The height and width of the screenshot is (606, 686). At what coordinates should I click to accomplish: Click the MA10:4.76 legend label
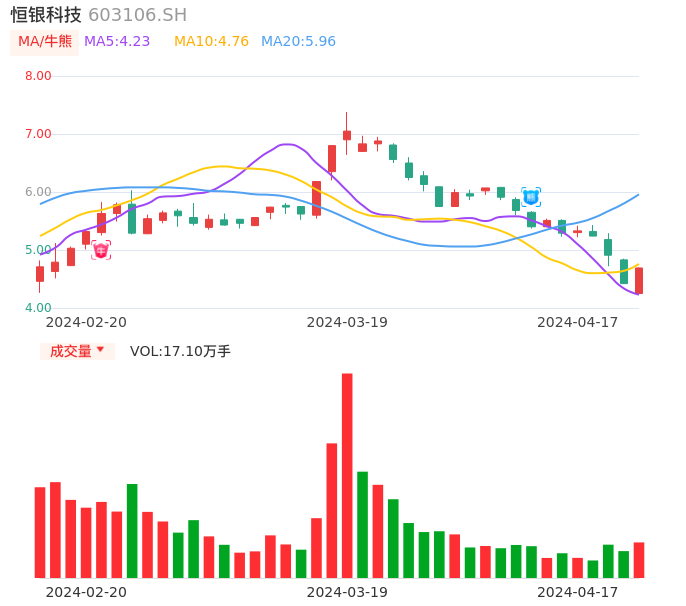pos(211,42)
